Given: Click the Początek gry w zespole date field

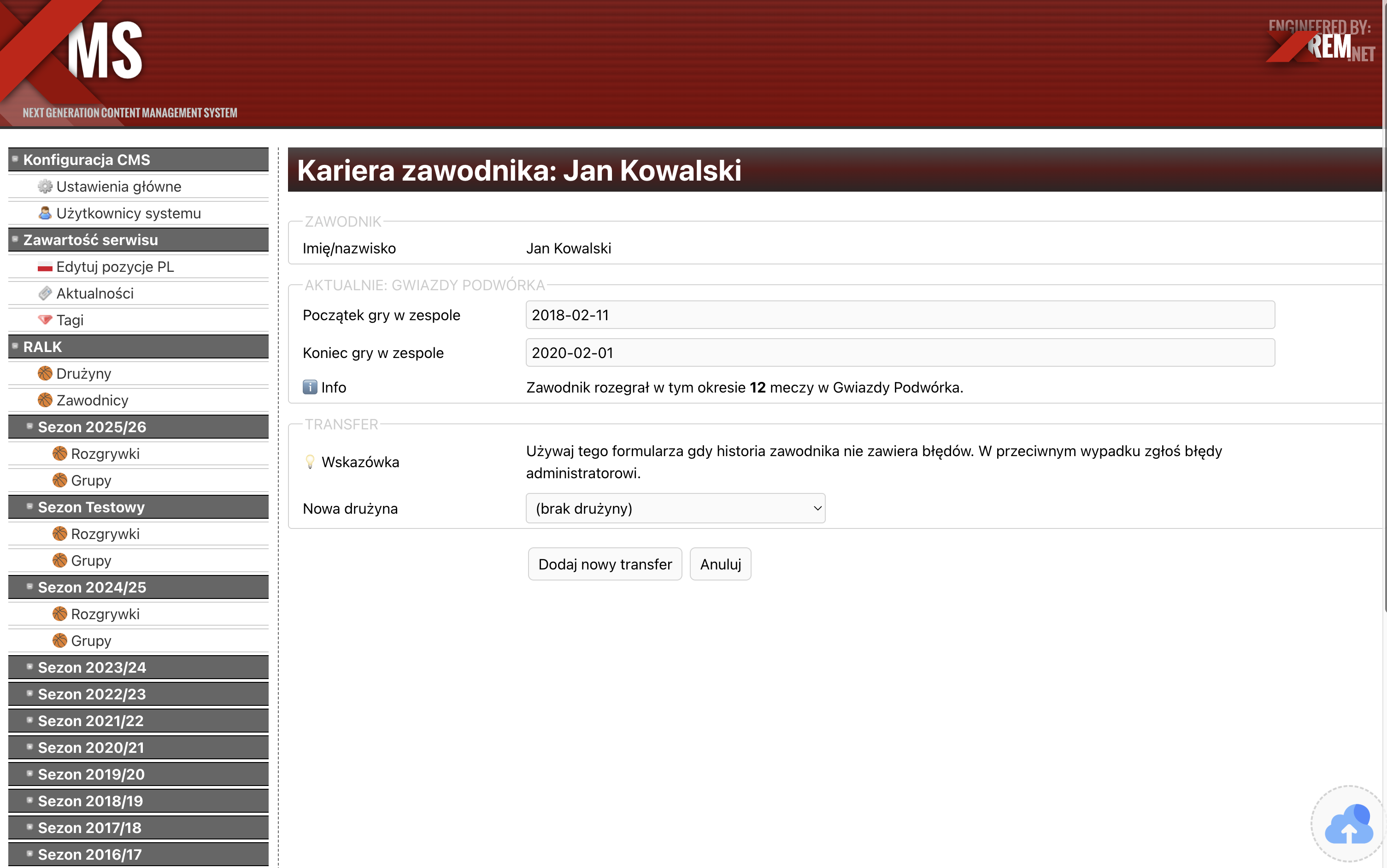Looking at the screenshot, I should pyautogui.click(x=899, y=315).
